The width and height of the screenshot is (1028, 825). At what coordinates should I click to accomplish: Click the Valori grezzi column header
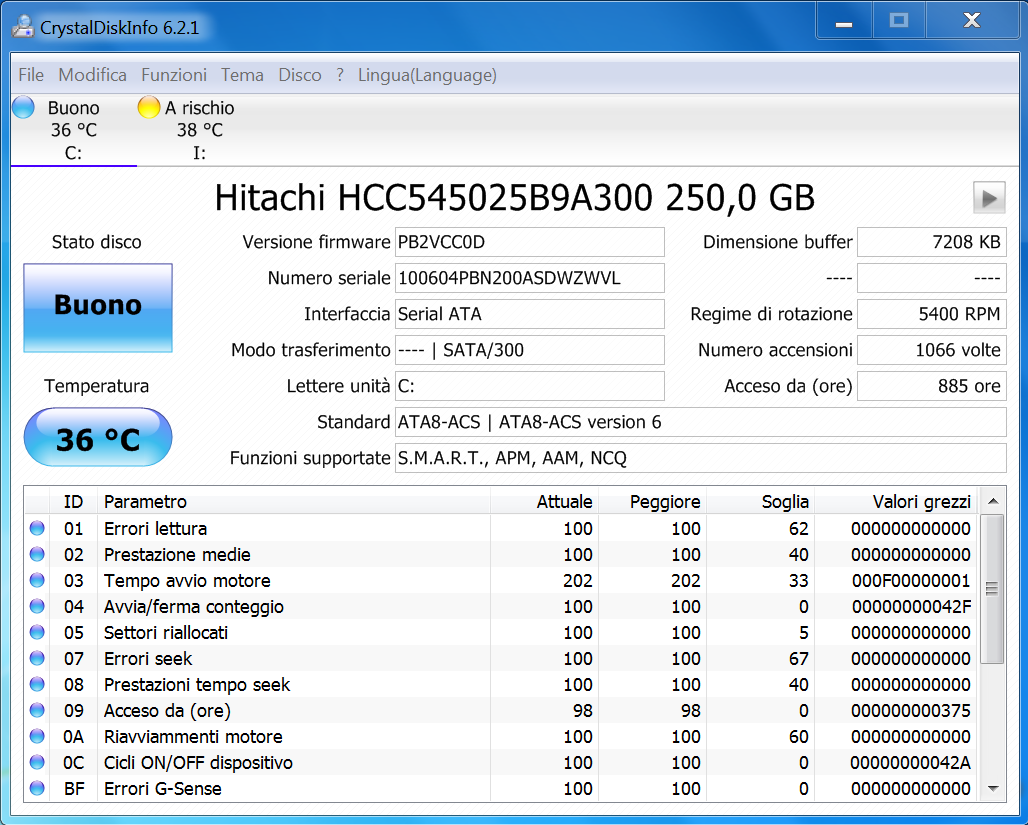(896, 502)
